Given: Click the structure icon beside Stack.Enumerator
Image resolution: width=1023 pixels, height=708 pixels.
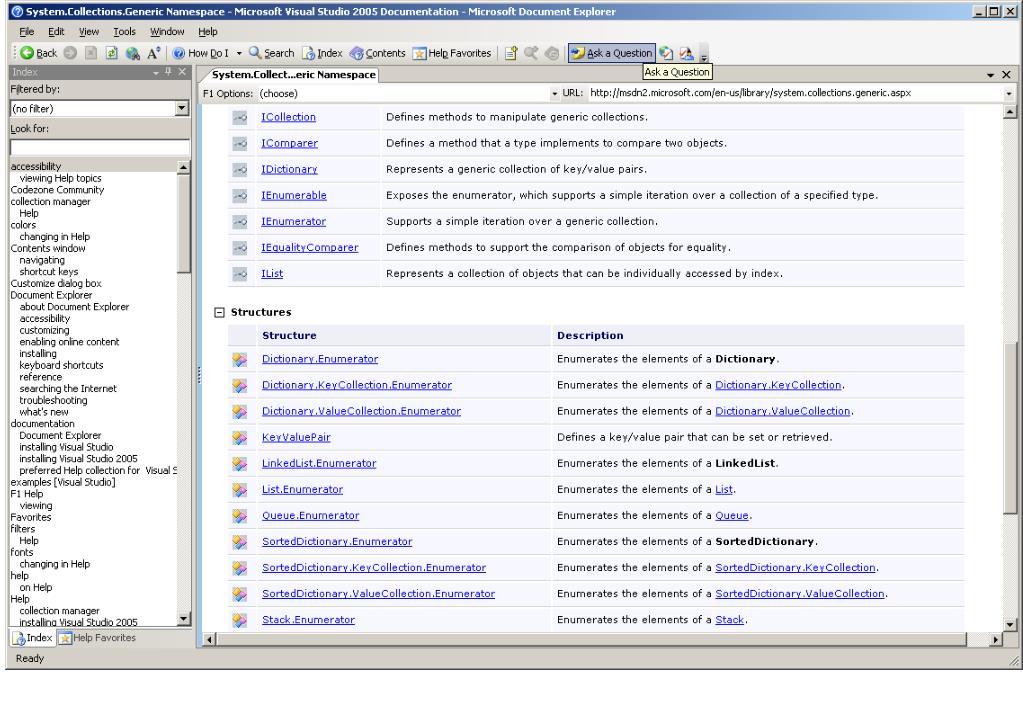Looking at the screenshot, I should tap(240, 621).
